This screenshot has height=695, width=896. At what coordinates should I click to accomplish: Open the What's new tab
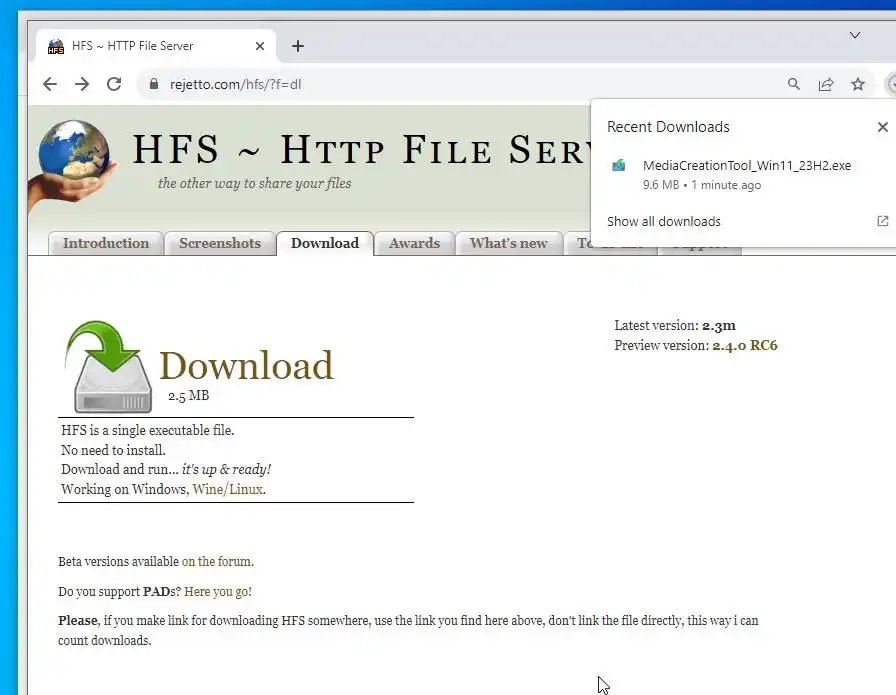[509, 243]
